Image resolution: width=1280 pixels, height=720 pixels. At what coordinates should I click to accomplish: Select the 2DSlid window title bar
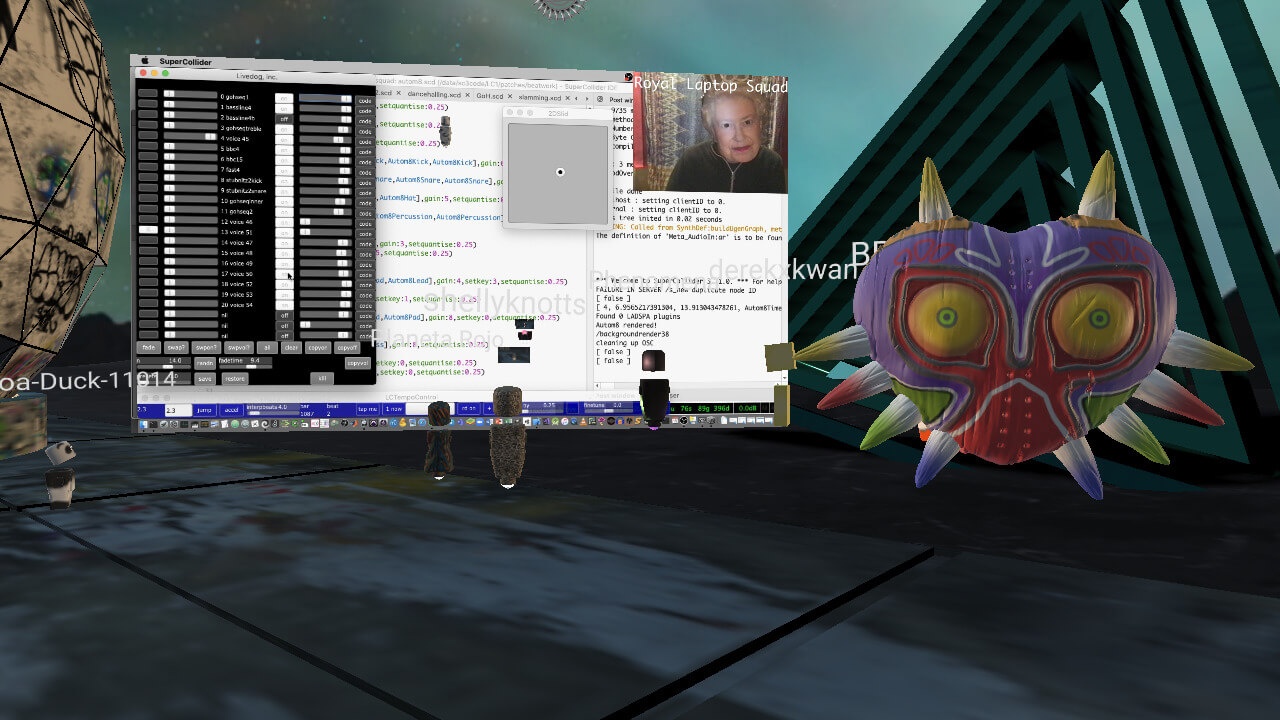point(556,114)
